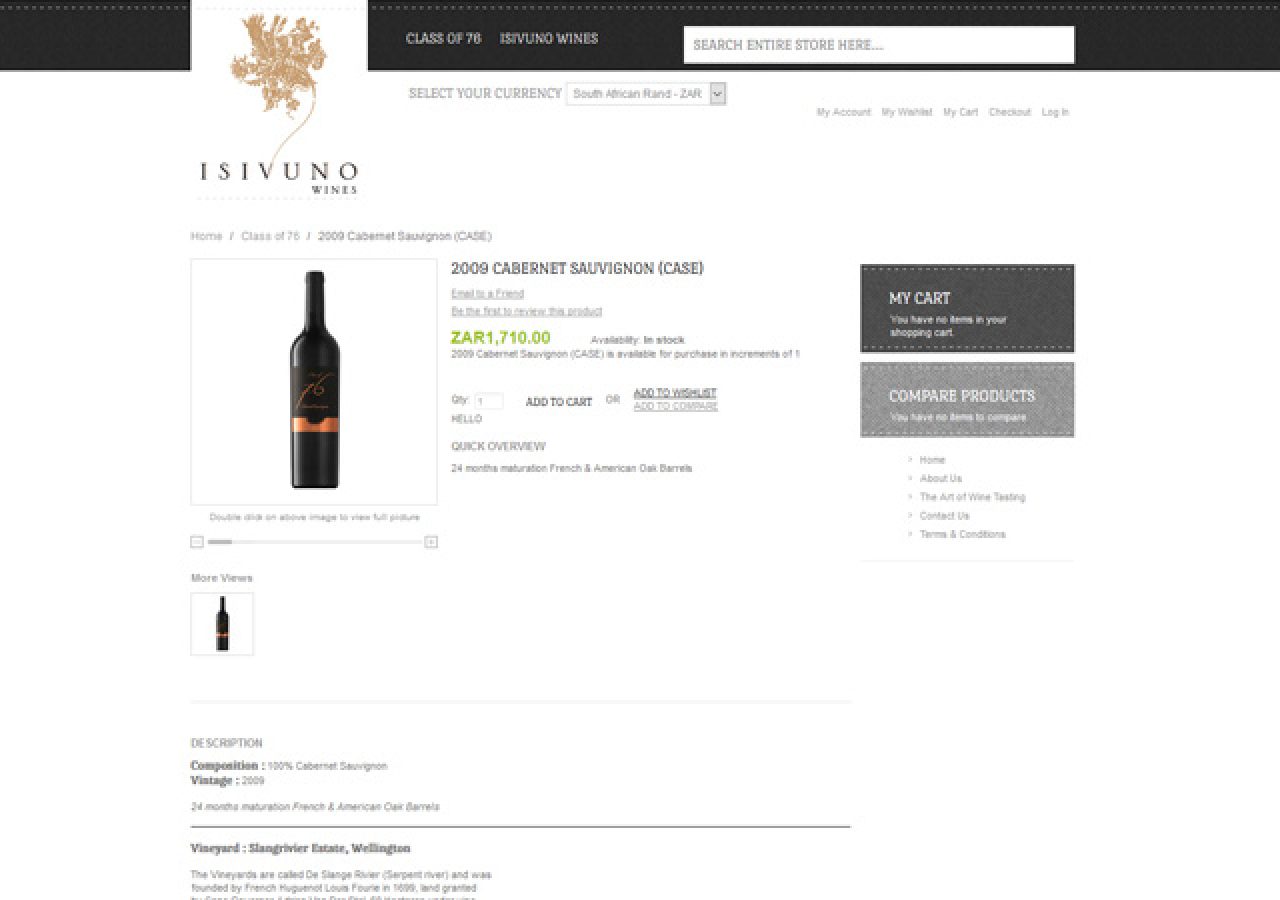Open The Art of Wine Tasting link
Viewport: 1280px width, 900px height.
click(972, 497)
